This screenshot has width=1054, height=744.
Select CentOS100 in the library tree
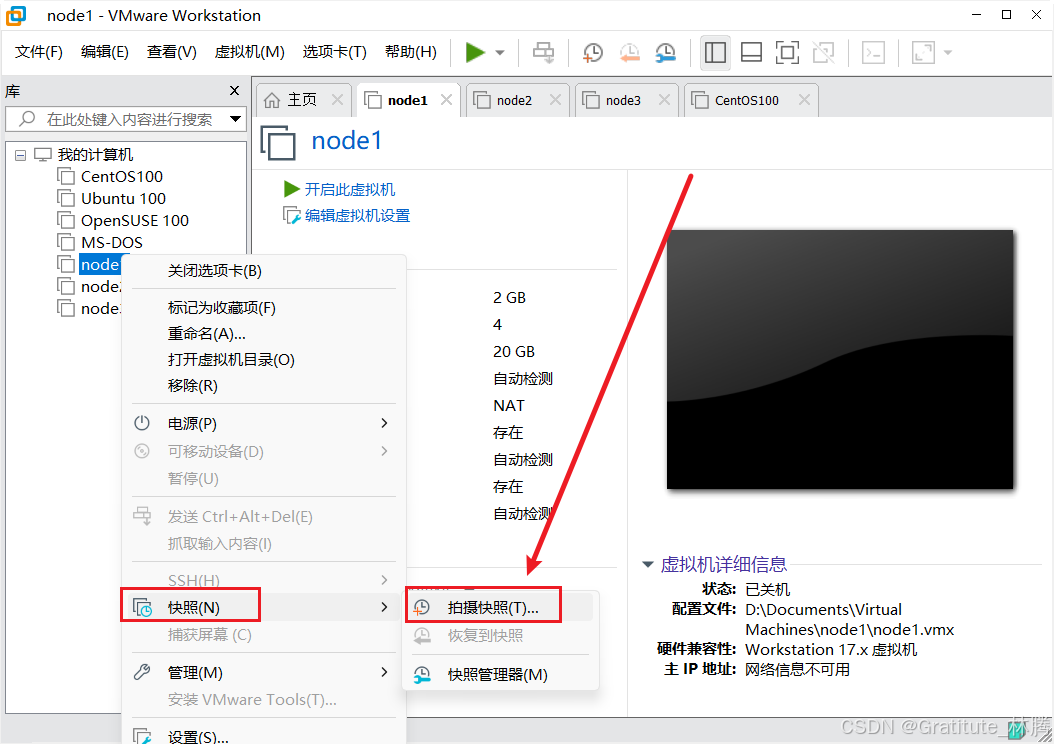tap(122, 177)
